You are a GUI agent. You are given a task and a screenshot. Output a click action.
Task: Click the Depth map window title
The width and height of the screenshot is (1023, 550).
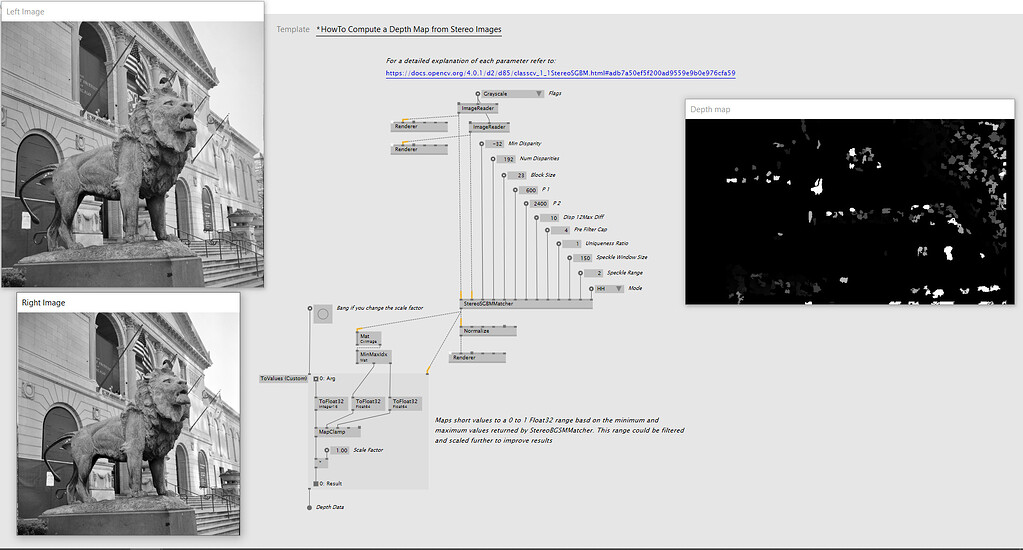coord(710,110)
